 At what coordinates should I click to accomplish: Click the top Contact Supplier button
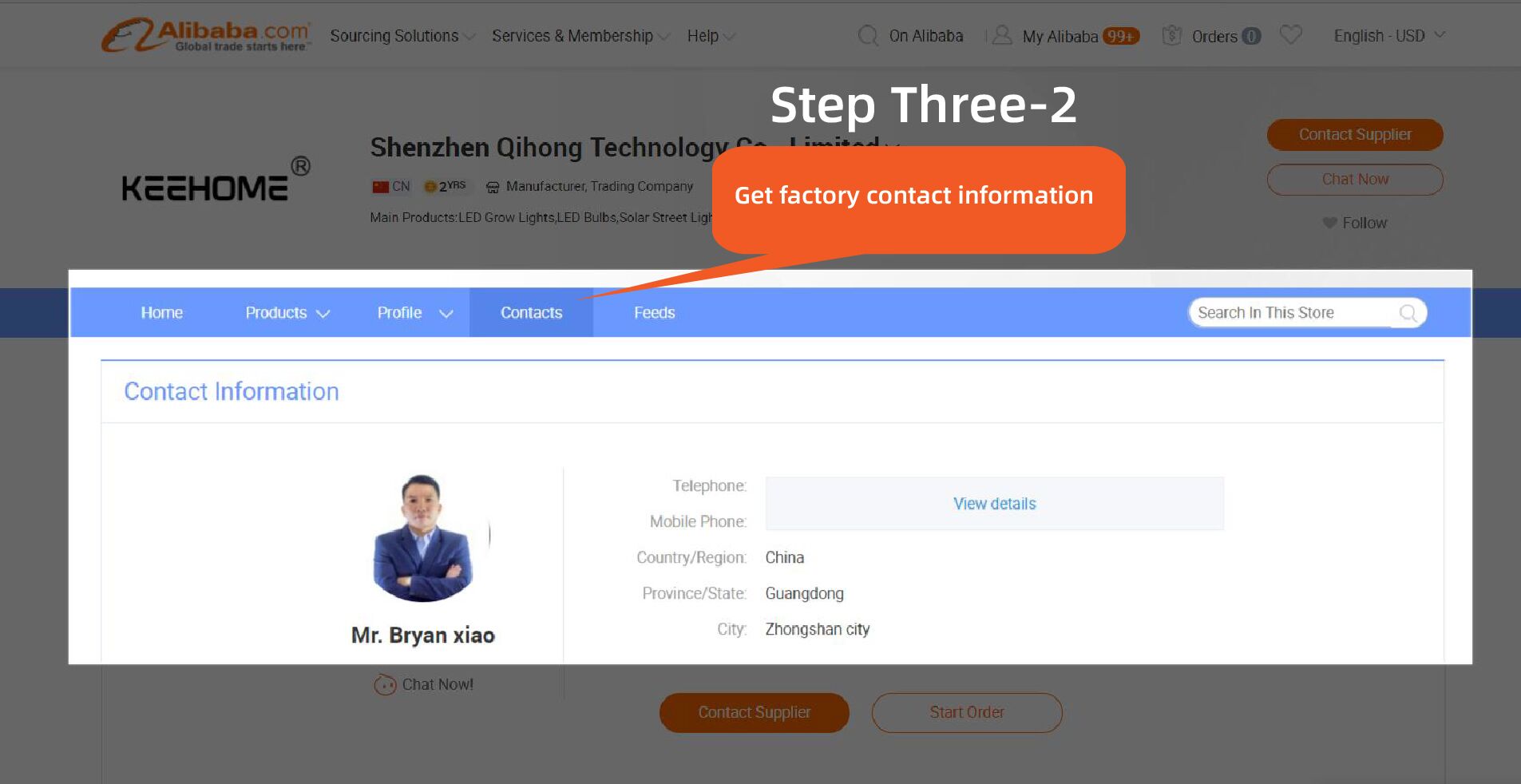(1355, 135)
